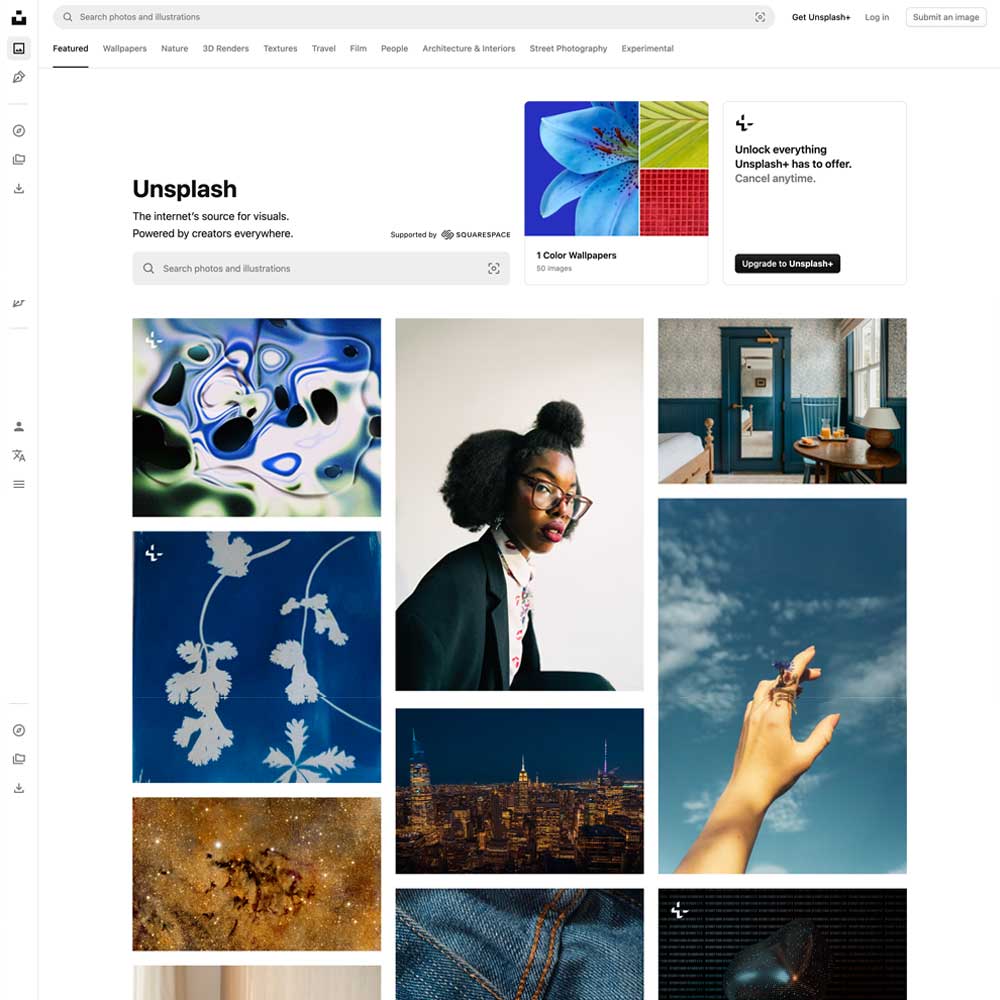
Task: Select the 3D Renders tab
Action: click(226, 48)
